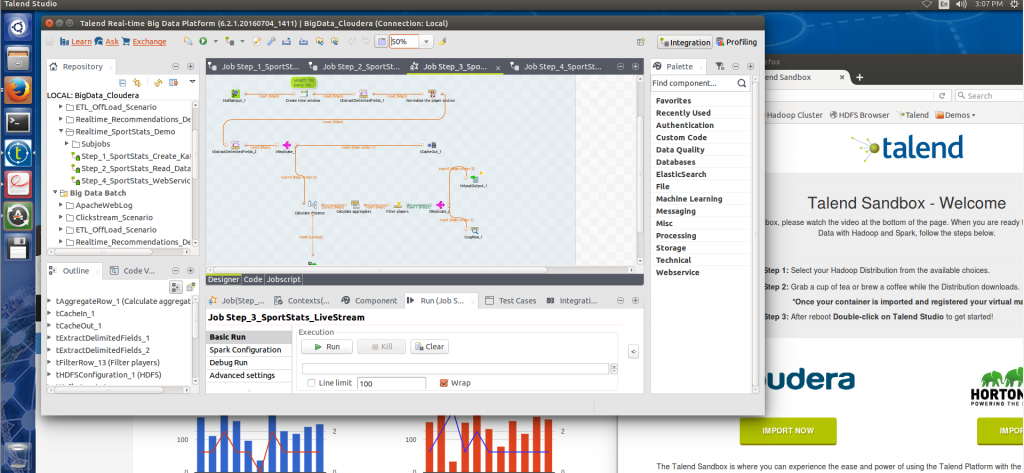
Task: Click the Outline view mode toggle icon
Action: 176,287
